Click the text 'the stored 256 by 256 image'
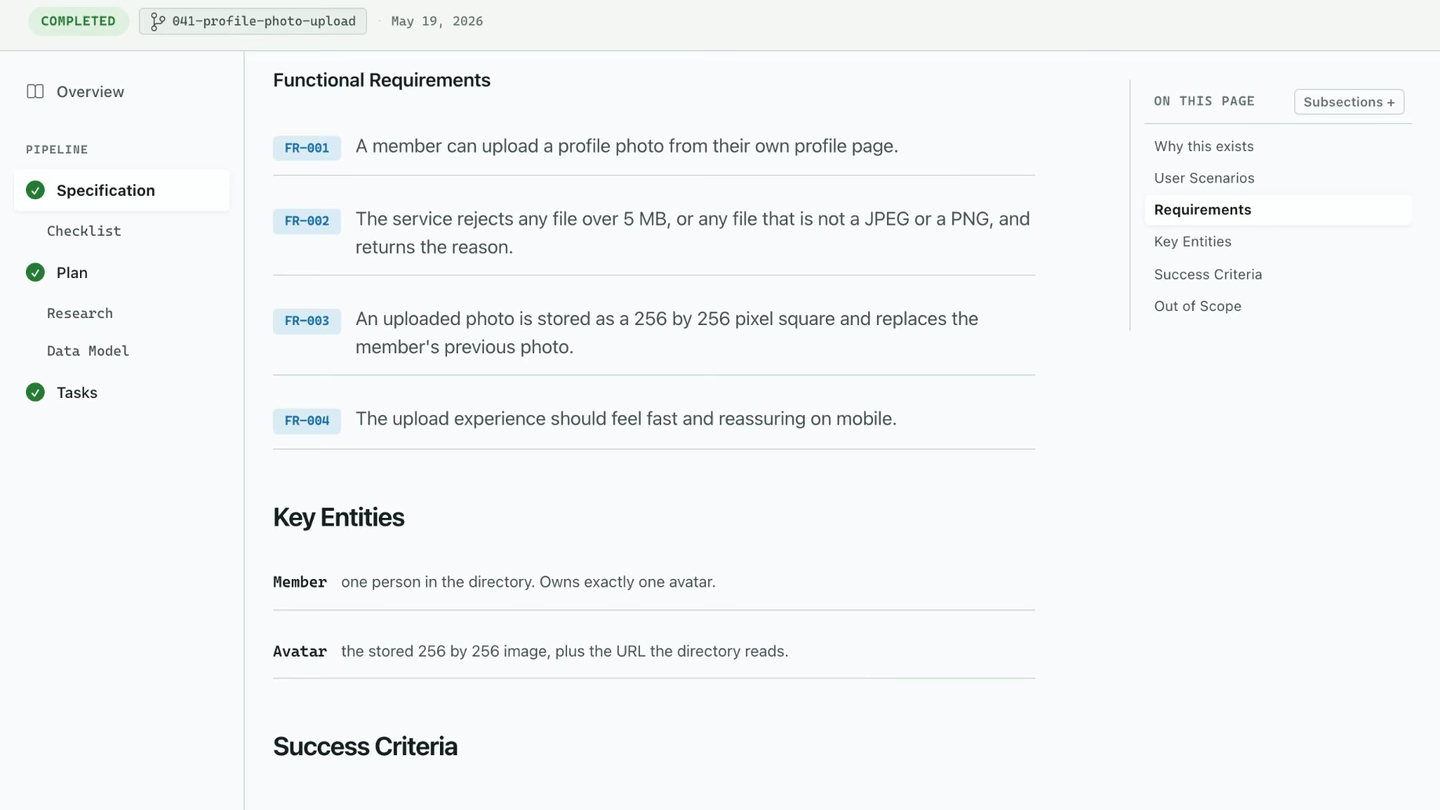 [445, 651]
